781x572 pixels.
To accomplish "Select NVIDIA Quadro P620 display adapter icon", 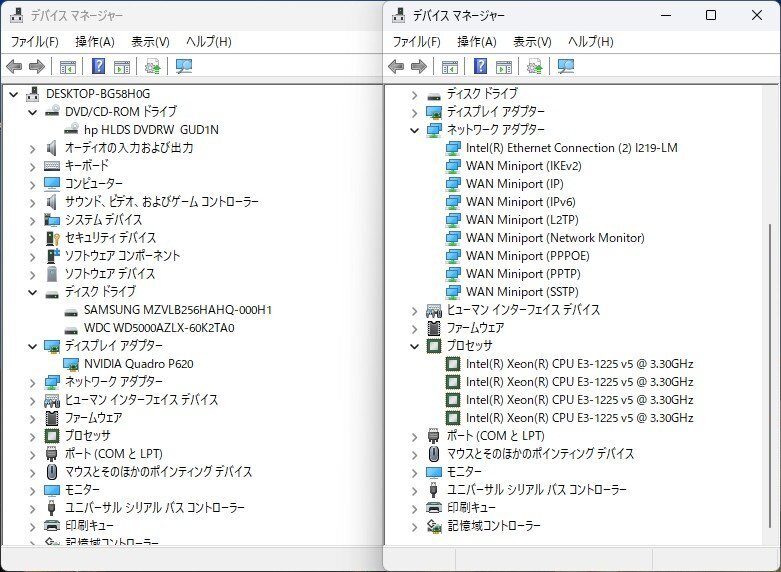I will 71,364.
